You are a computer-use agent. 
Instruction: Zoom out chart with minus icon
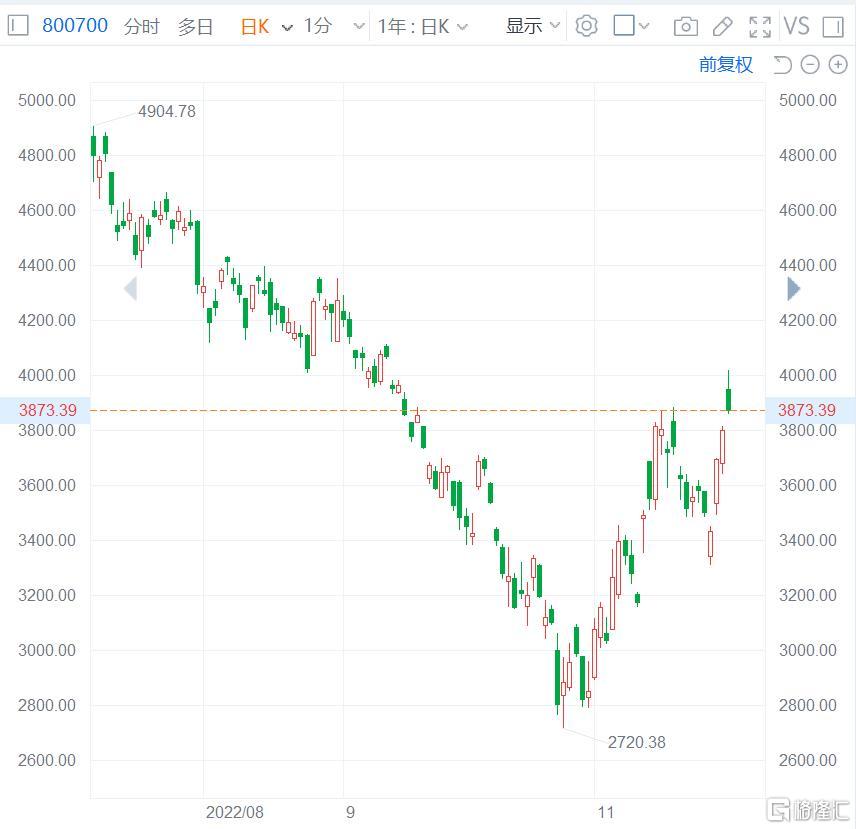pyautogui.click(x=810, y=65)
